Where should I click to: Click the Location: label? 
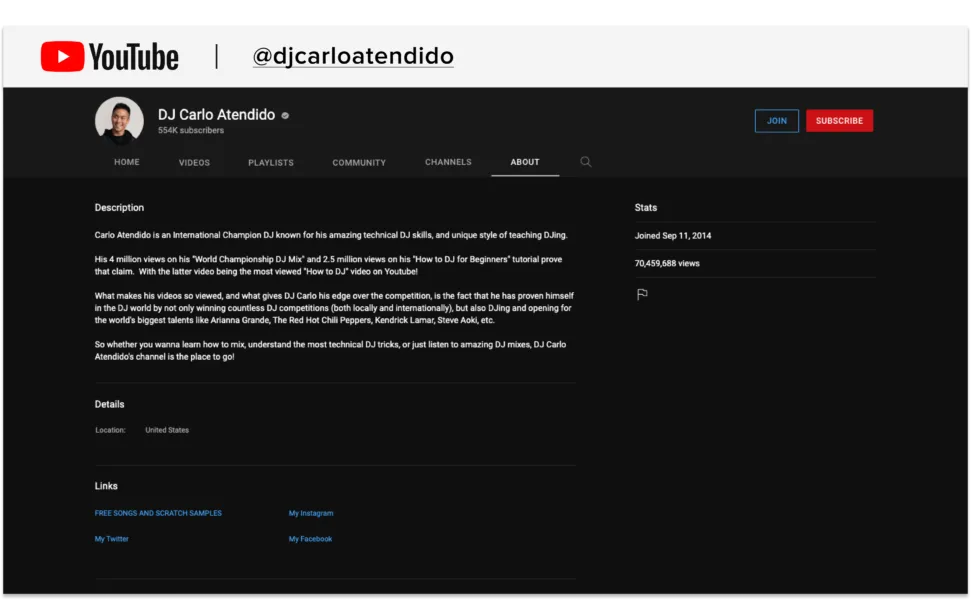[x=110, y=430]
